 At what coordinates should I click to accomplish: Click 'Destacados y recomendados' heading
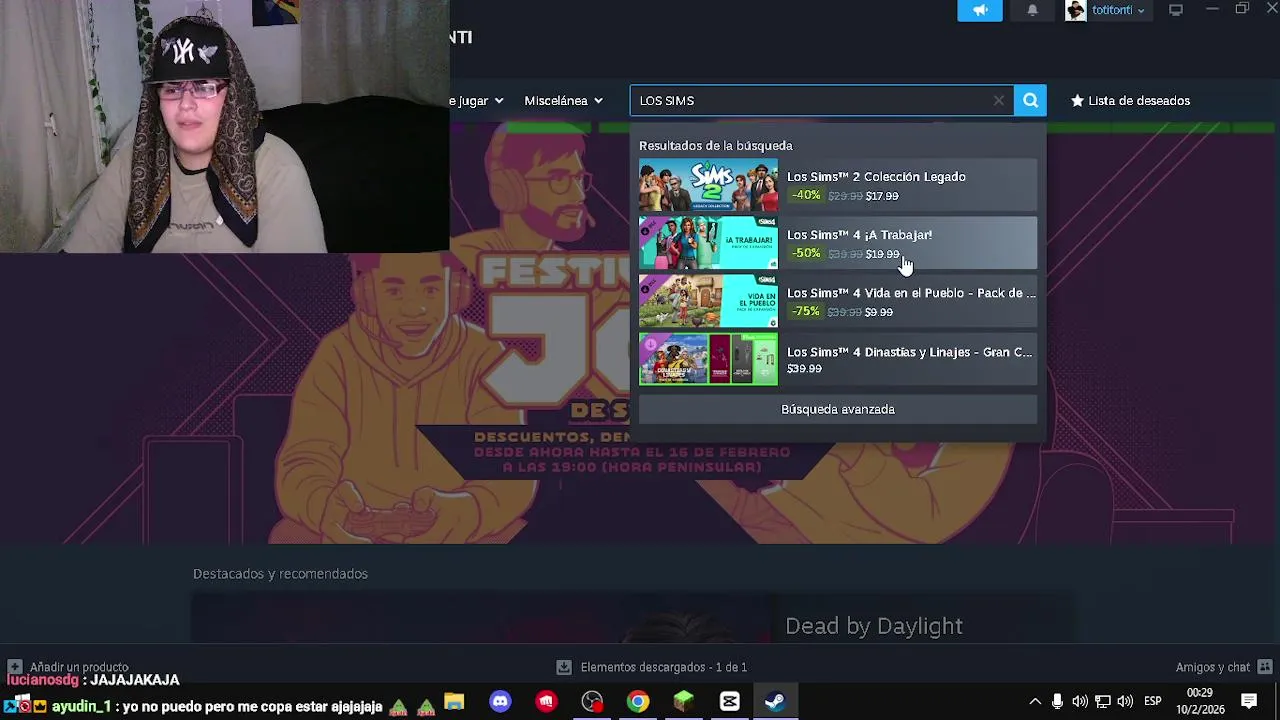pyautogui.click(x=280, y=574)
